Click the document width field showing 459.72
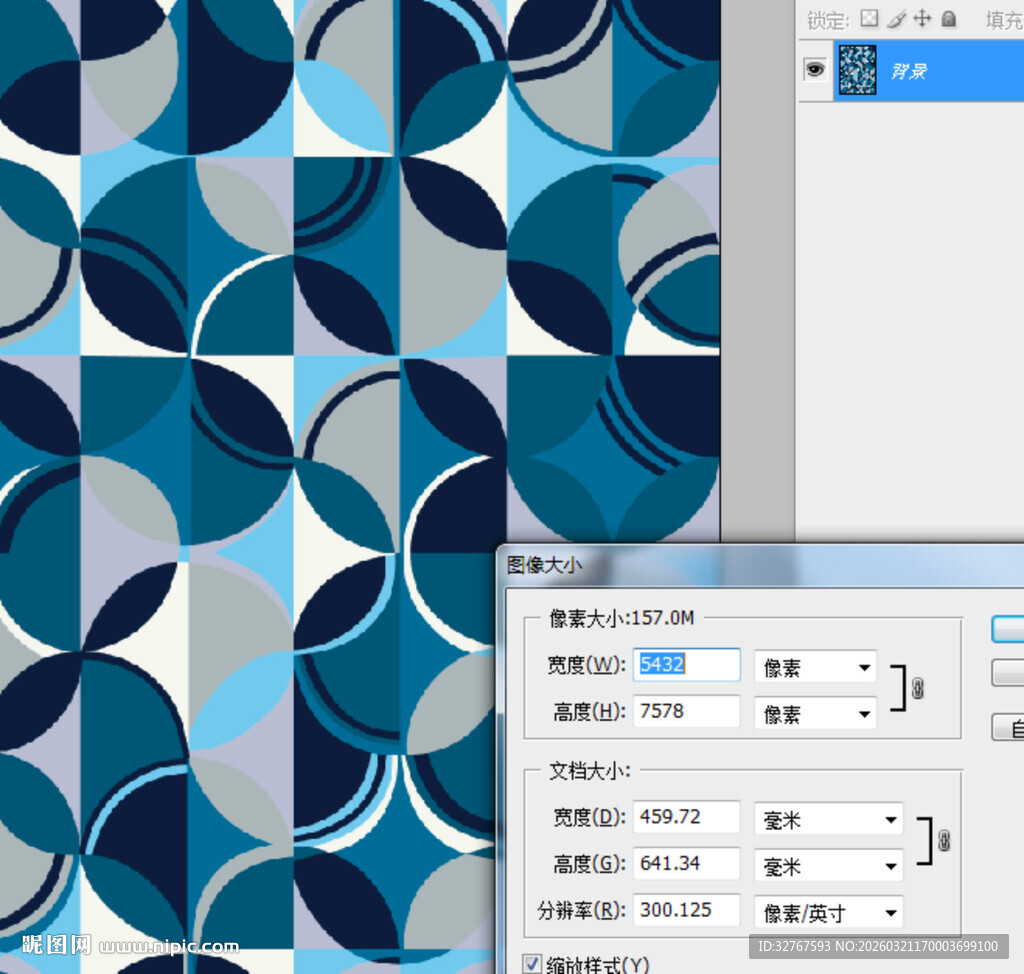This screenshot has height=974, width=1024. 687,817
